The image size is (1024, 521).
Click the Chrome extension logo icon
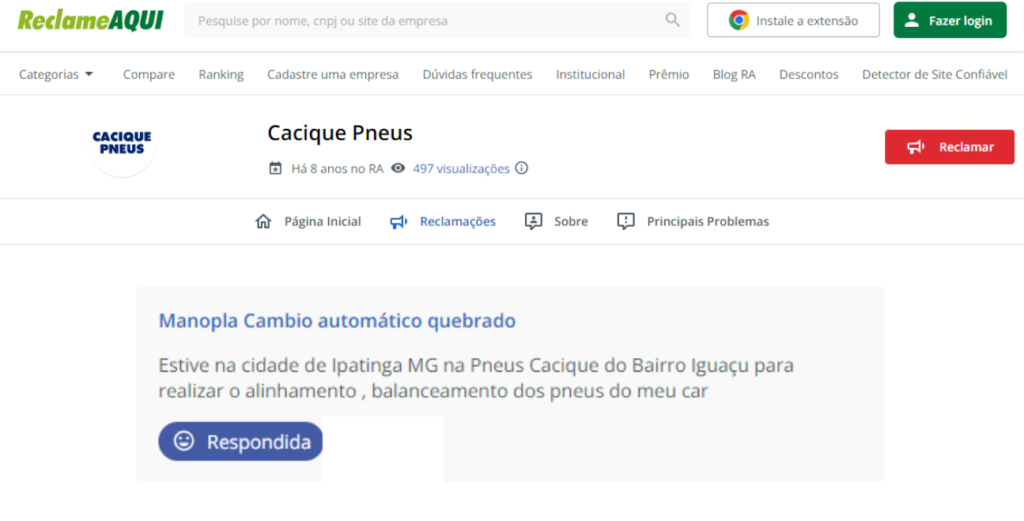tap(739, 20)
